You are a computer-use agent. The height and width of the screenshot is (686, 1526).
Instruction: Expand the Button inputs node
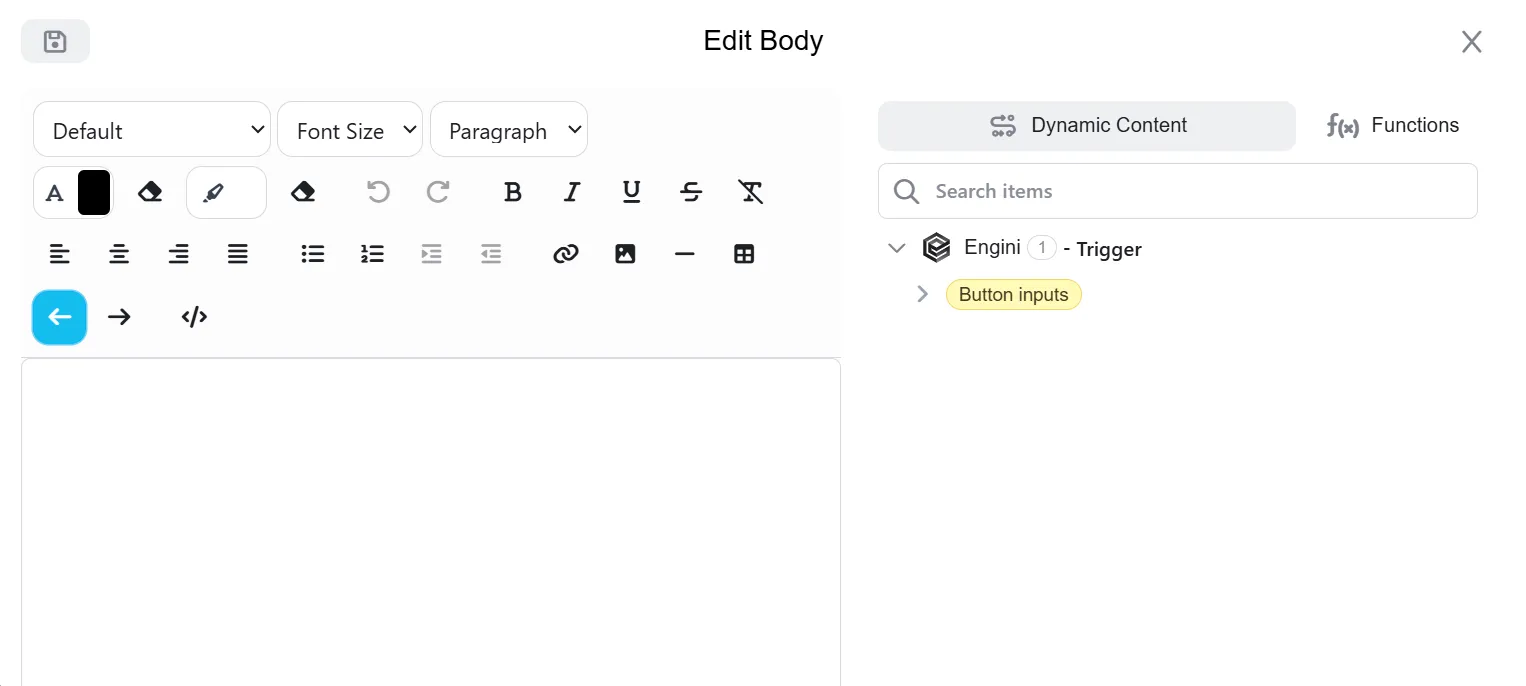923,294
